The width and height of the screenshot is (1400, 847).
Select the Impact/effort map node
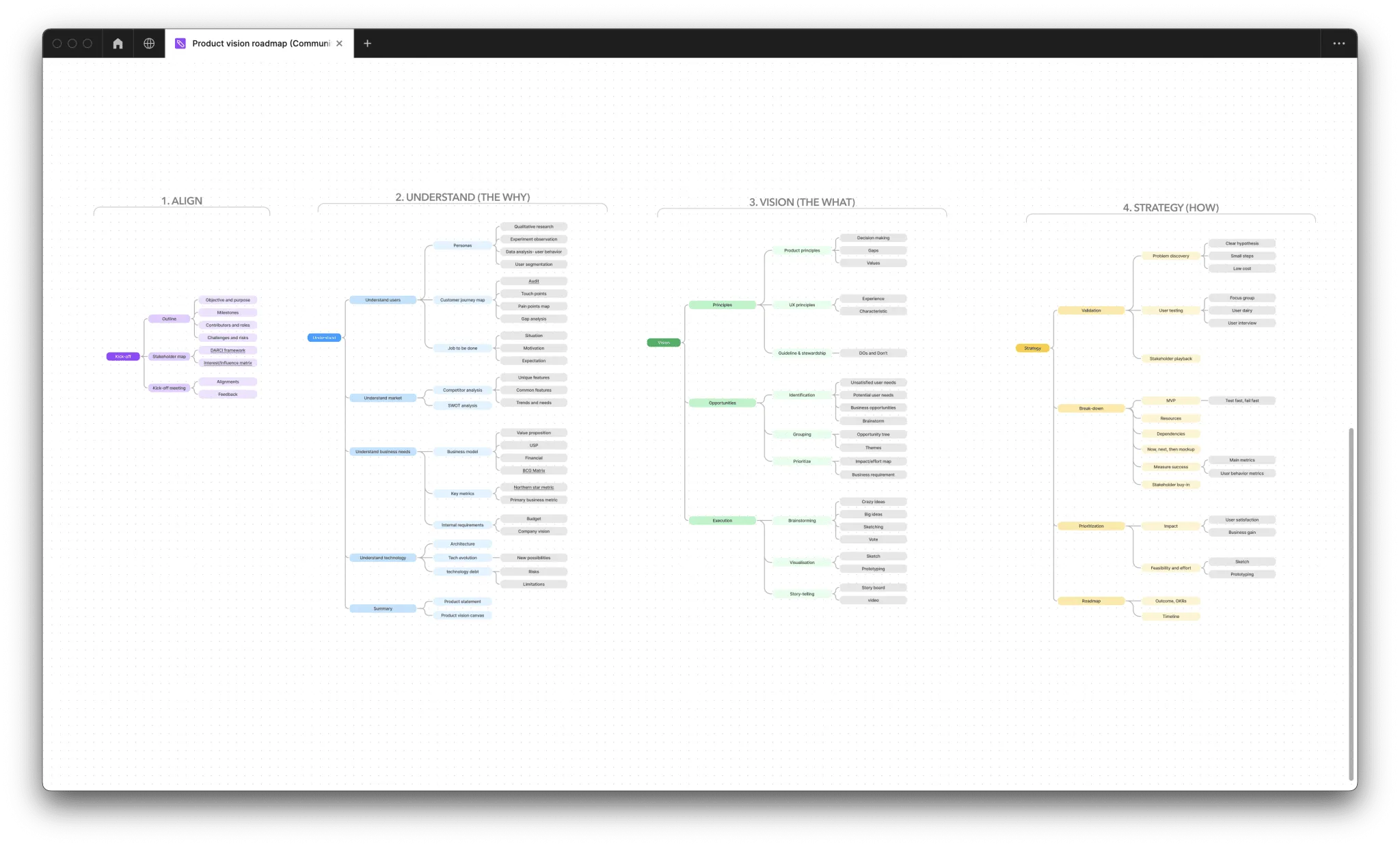(873, 461)
